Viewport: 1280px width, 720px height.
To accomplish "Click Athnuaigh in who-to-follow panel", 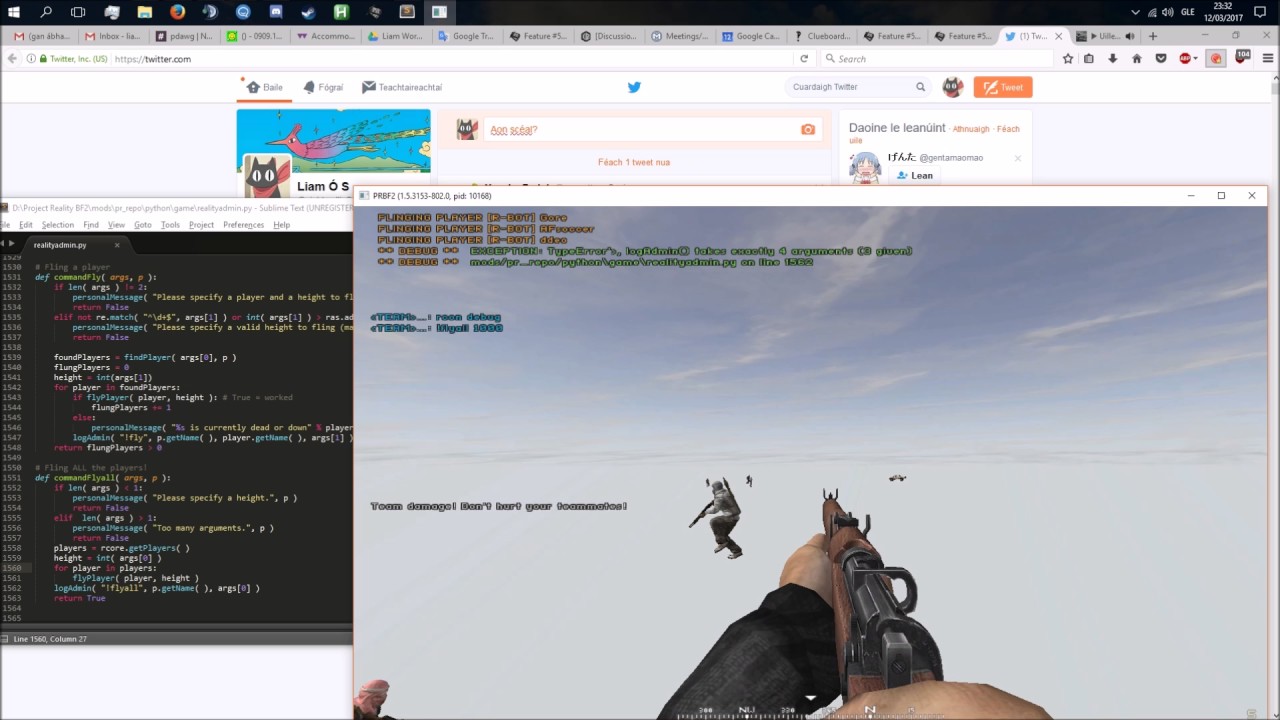I will (x=970, y=129).
